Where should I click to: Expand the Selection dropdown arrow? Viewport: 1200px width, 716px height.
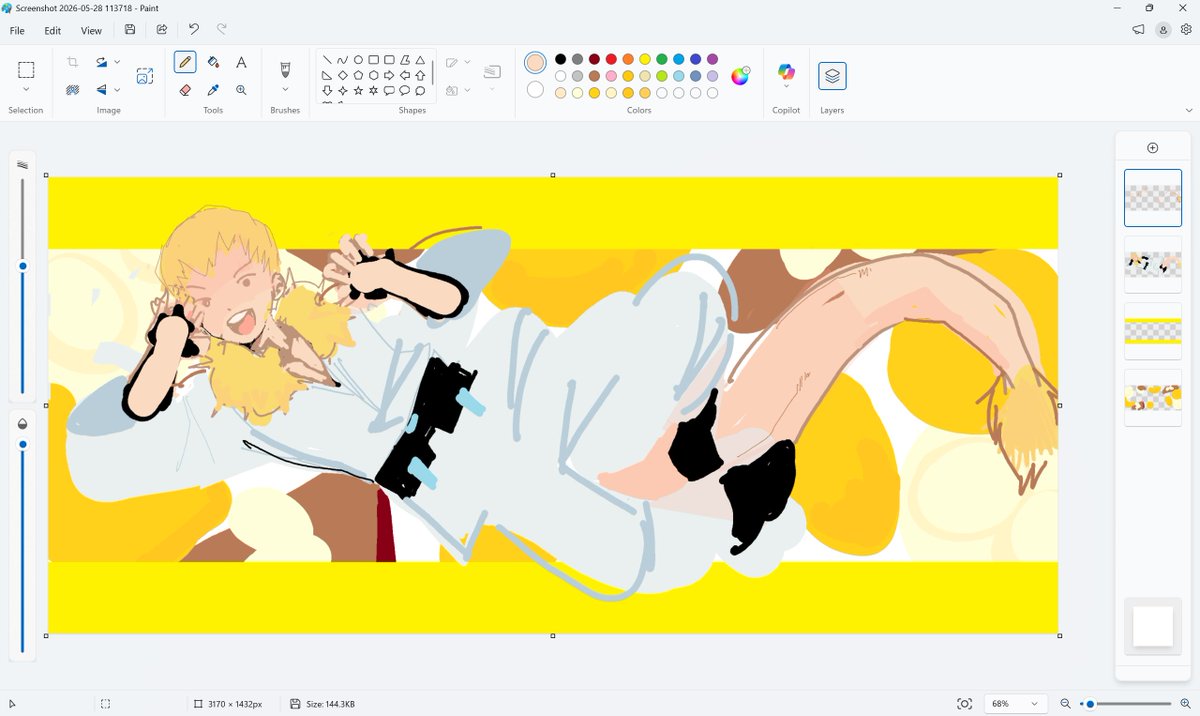(x=26, y=90)
